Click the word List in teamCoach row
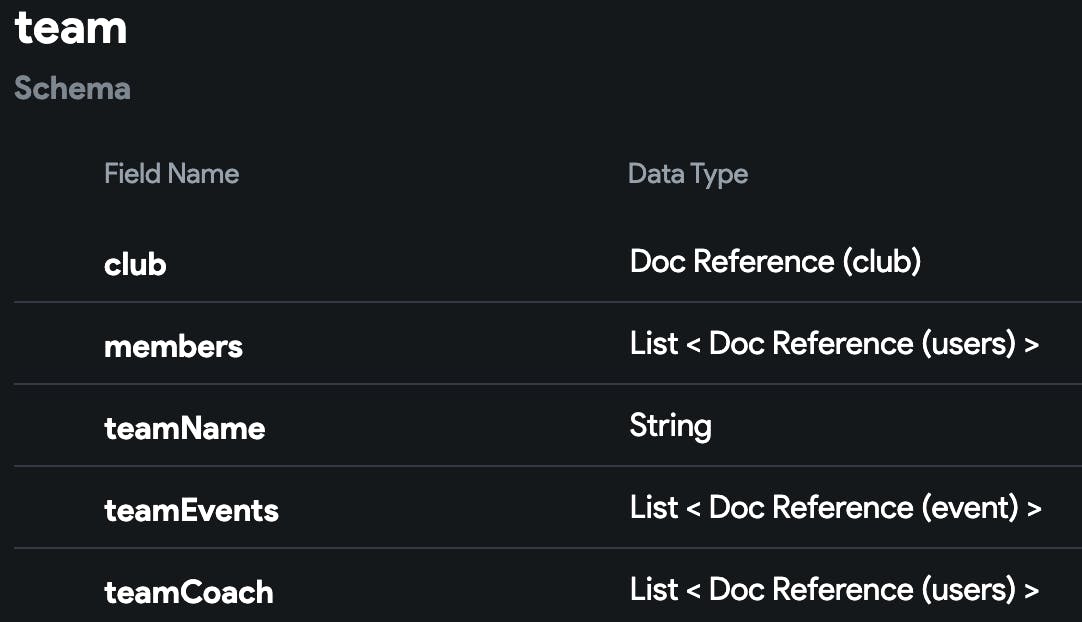The image size is (1082, 622). point(654,590)
